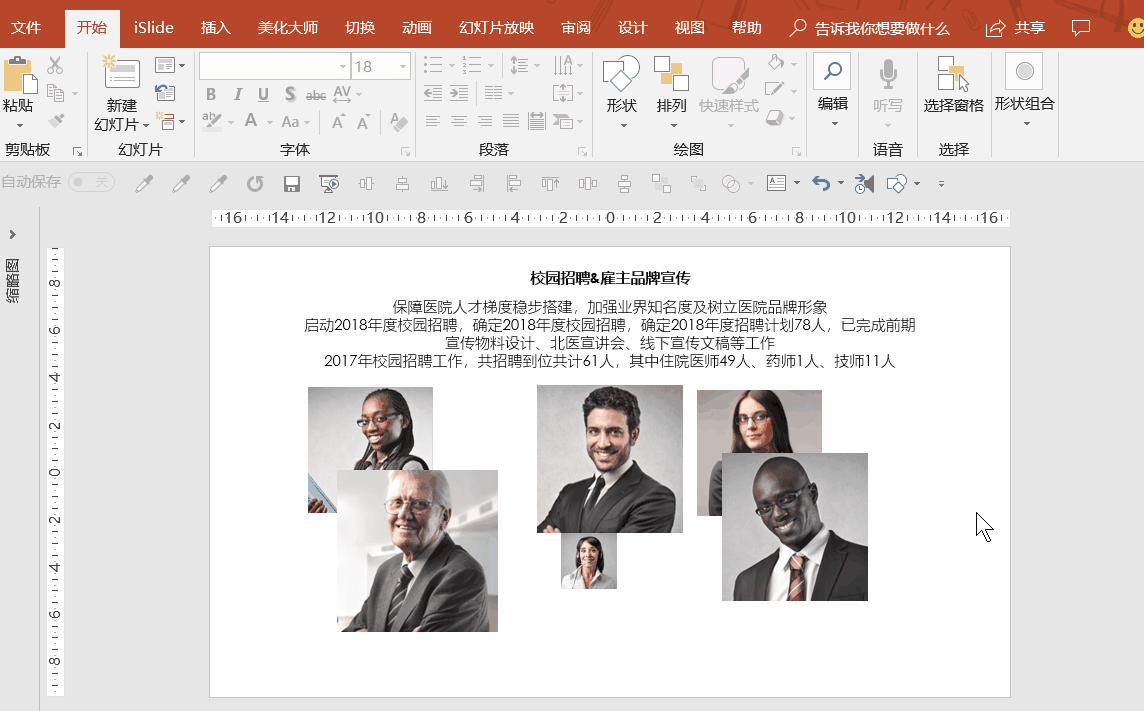Screen dimensions: 1144x711
Task: Open the bullet list dropdown arrow
Action: (452, 66)
